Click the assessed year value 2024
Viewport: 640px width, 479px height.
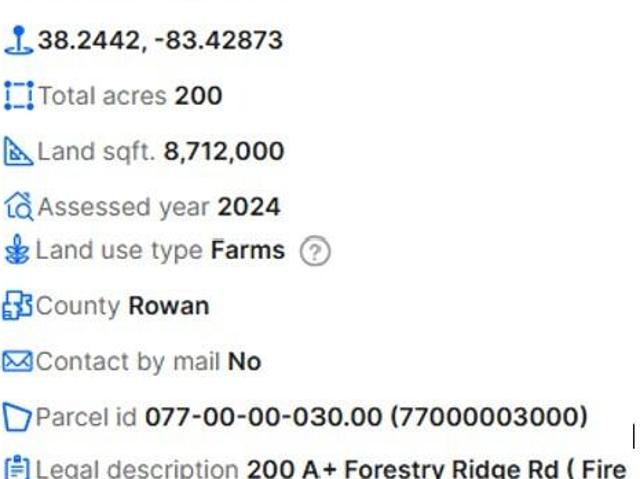tap(249, 207)
